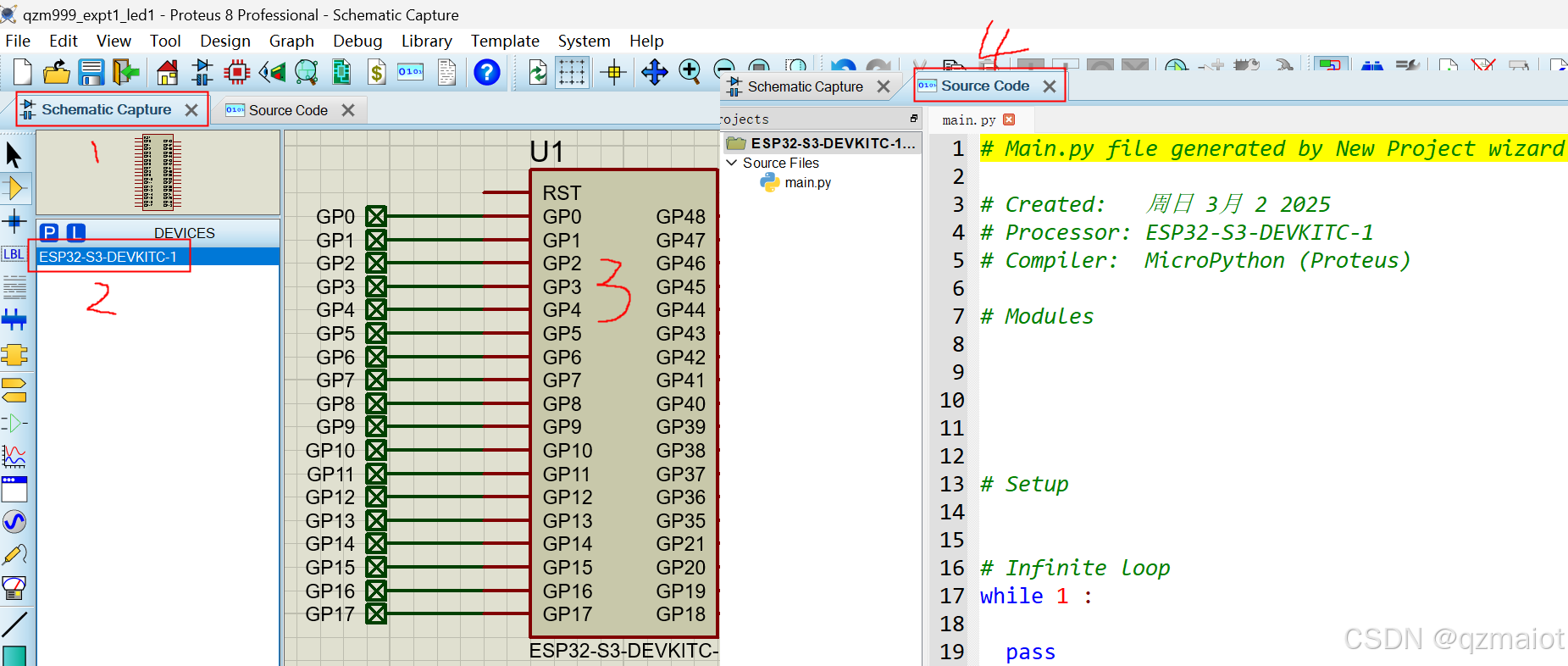Select the Text Script tool
Image resolution: width=1568 pixels, height=666 pixels.
[x=14, y=287]
